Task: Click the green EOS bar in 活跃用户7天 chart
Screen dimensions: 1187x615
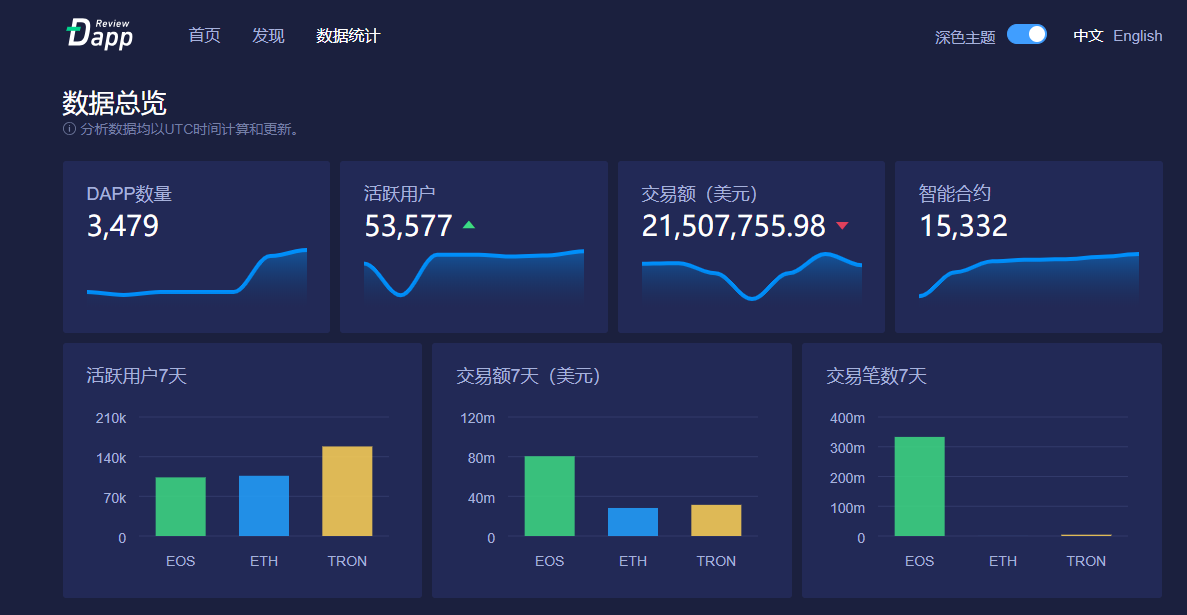Action: (180, 505)
